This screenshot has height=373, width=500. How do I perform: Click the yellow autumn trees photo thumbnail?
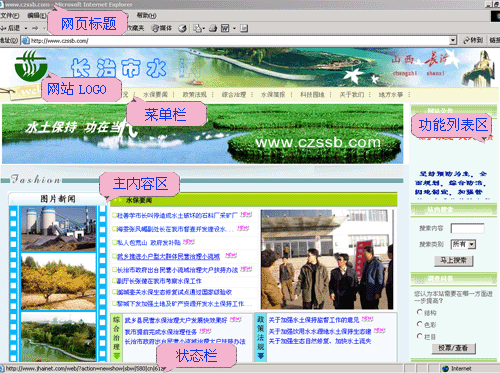[59, 282]
